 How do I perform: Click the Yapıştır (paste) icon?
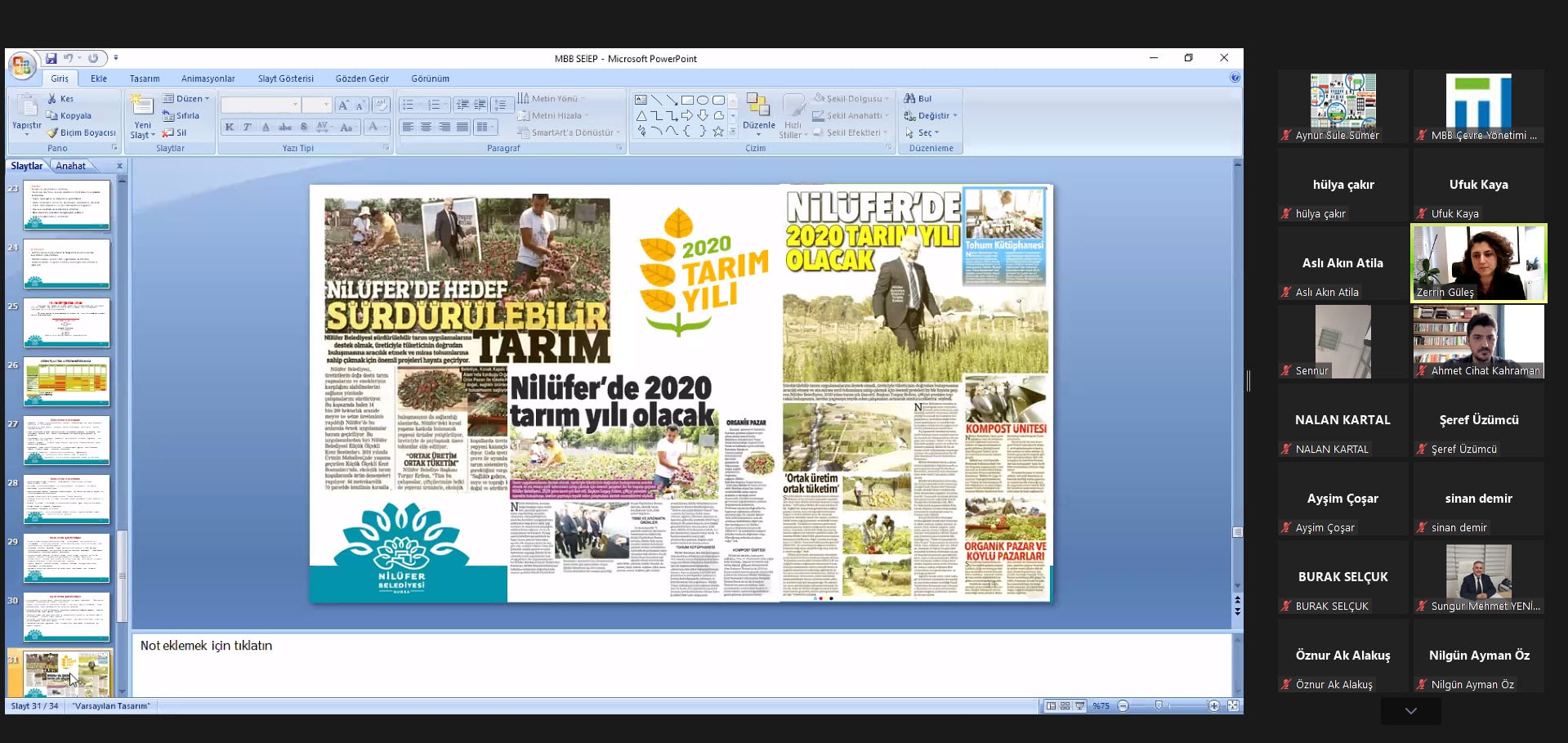pos(27,105)
